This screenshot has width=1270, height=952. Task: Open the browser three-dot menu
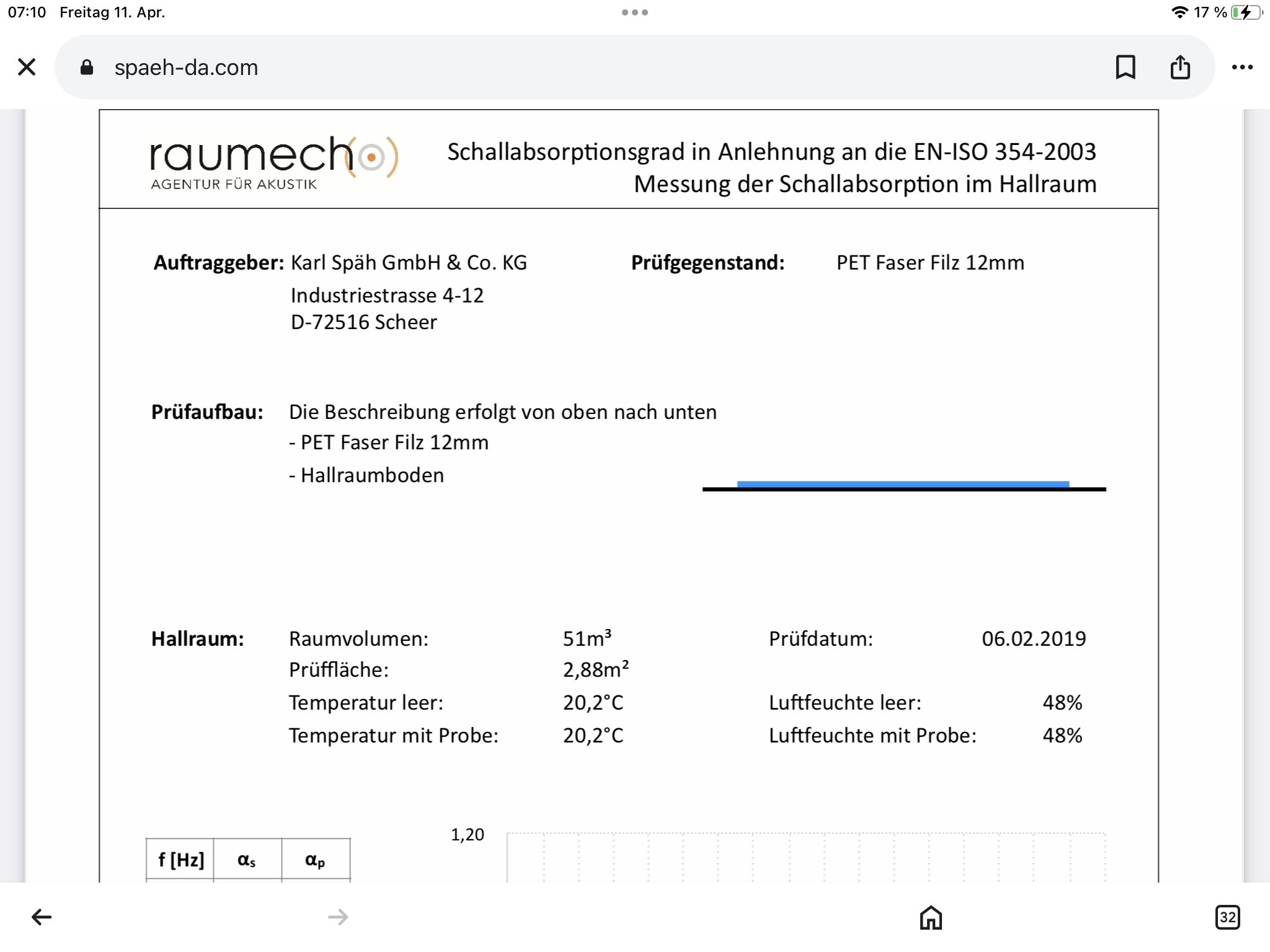(x=1242, y=67)
